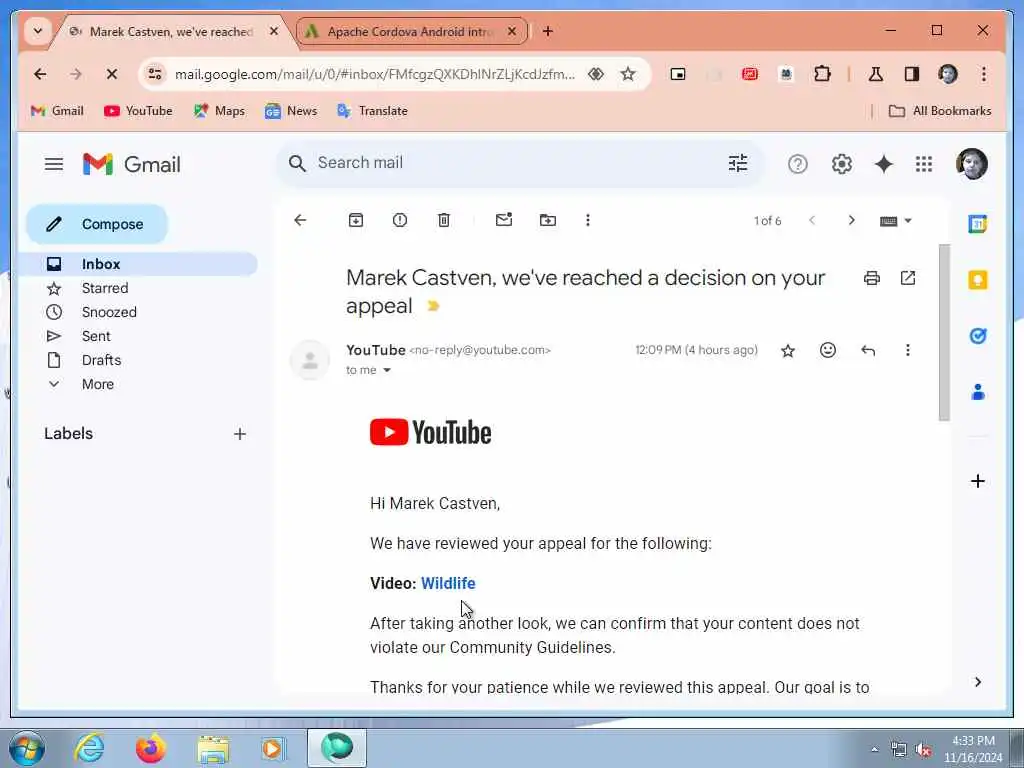Hide side panel chevron
Viewport: 1024px width, 768px height.
tap(977, 682)
